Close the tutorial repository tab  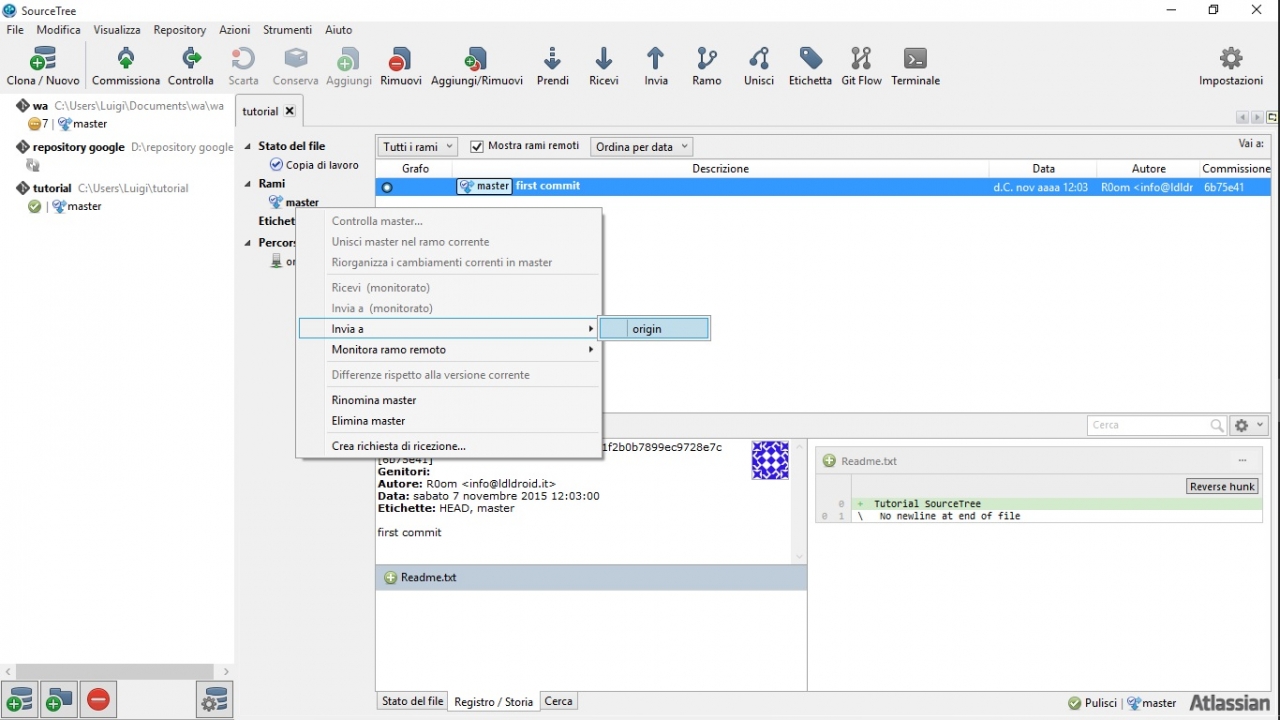pyautogui.click(x=290, y=111)
